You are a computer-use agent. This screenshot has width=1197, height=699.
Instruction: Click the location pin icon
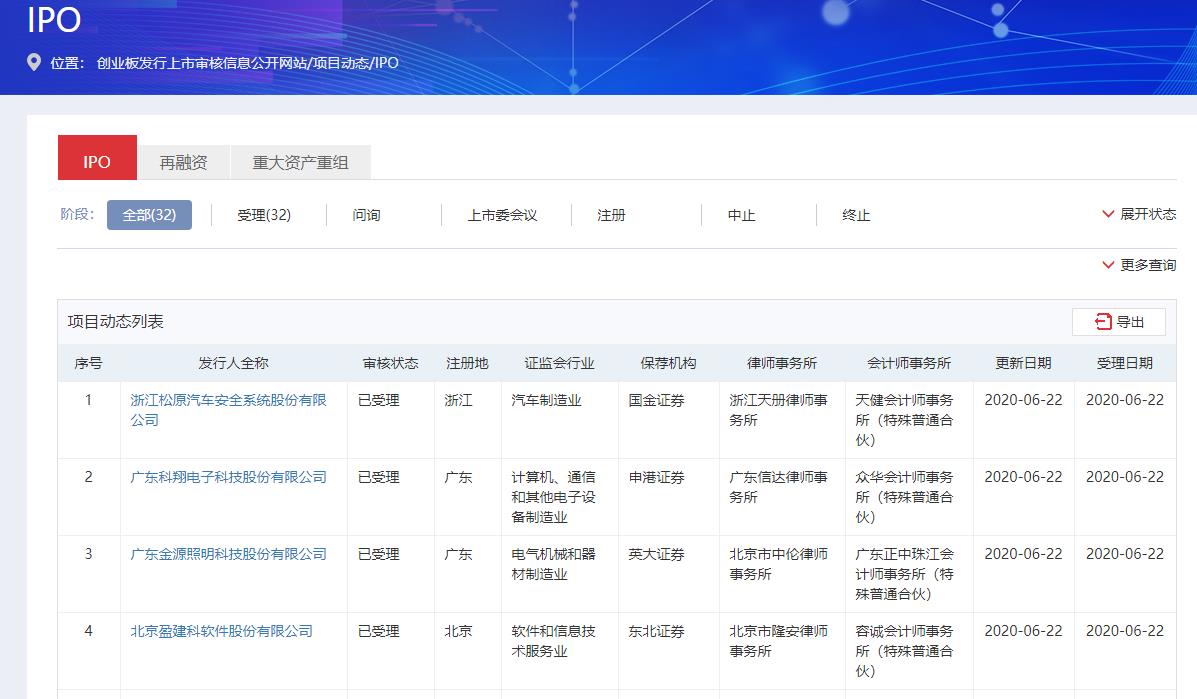click(34, 63)
